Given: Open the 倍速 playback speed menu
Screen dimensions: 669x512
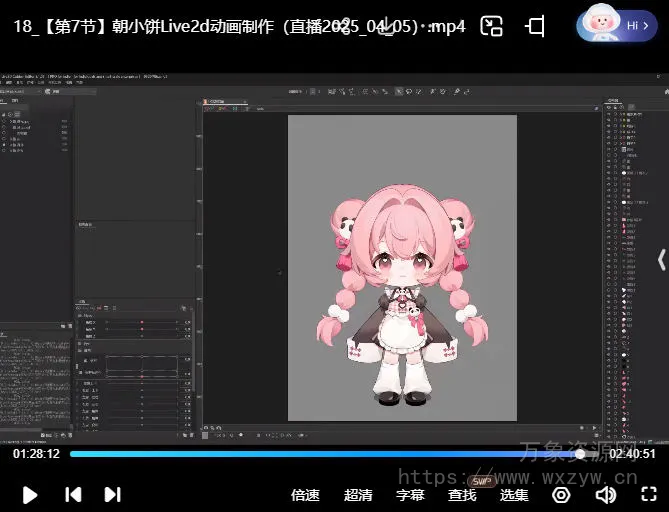Looking at the screenshot, I should coord(305,494).
